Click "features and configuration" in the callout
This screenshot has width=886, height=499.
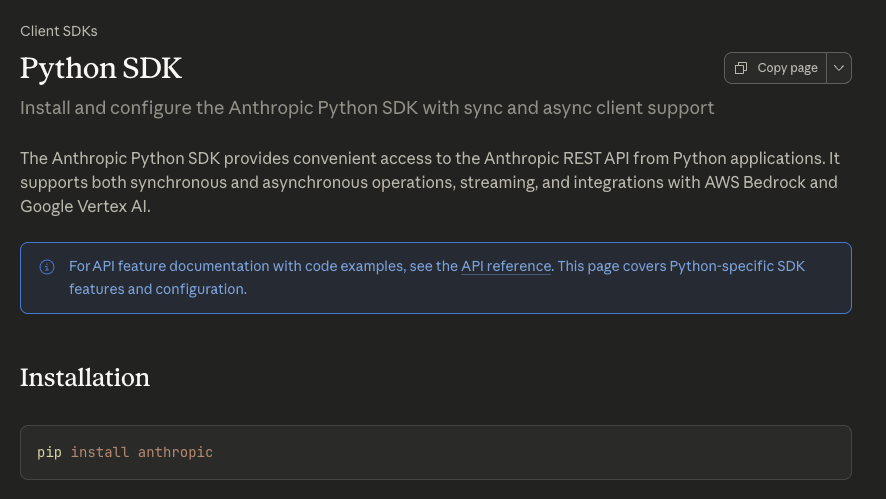click(x=157, y=289)
